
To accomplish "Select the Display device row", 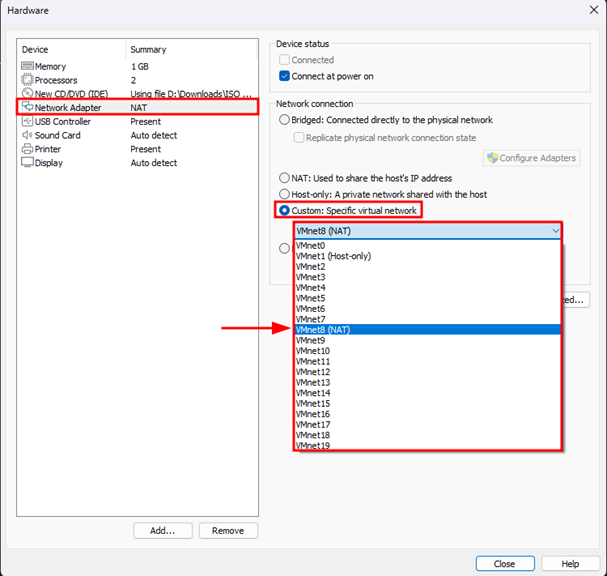I will pos(137,163).
